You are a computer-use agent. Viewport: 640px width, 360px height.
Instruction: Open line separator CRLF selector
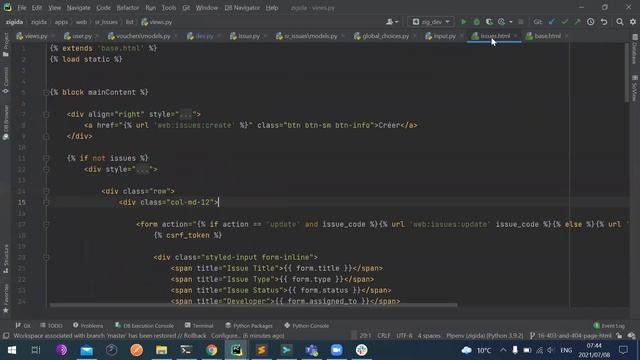pyautogui.click(x=383, y=336)
